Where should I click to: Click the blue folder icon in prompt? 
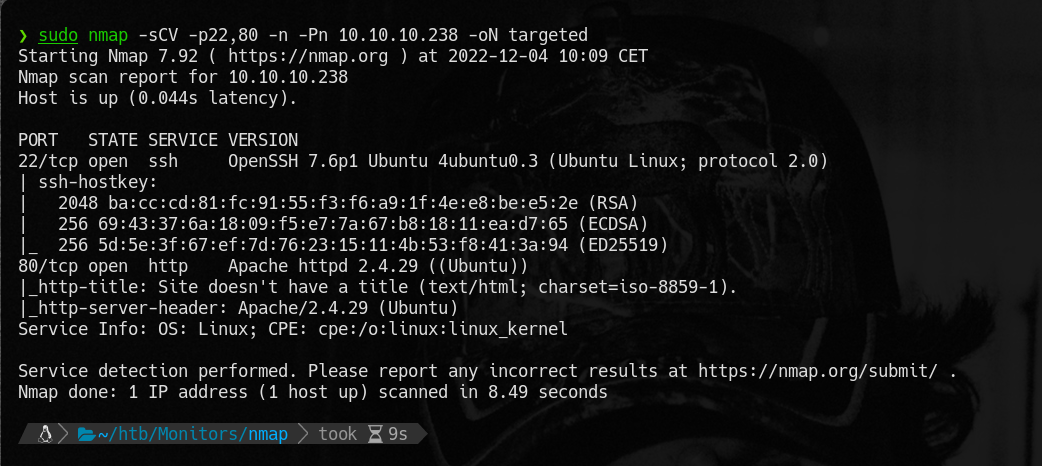click(x=85, y=434)
